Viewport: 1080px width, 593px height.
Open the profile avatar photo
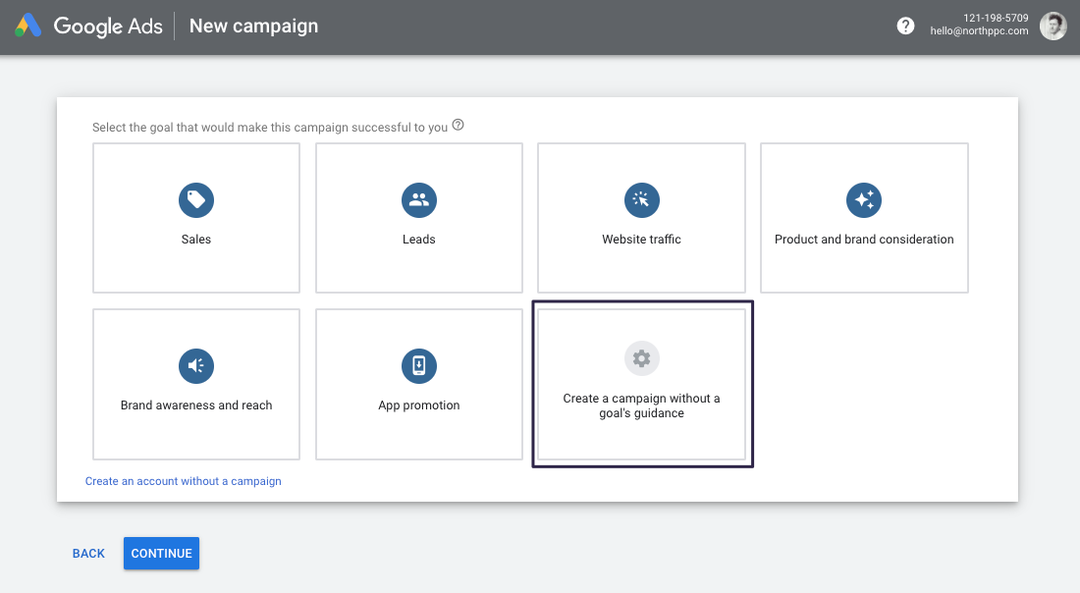coord(1053,26)
